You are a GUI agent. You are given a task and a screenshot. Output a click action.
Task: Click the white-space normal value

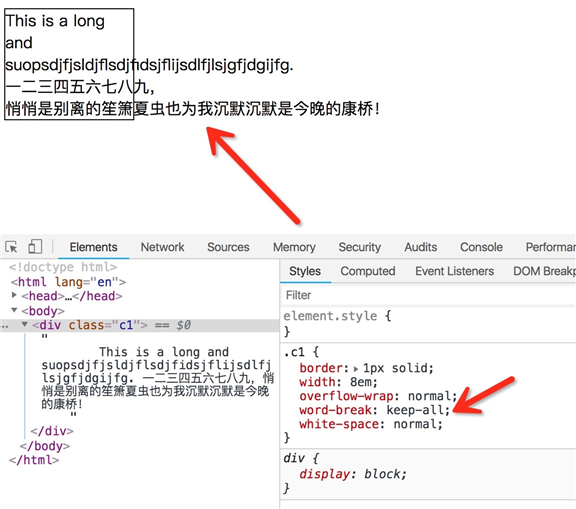point(415,425)
